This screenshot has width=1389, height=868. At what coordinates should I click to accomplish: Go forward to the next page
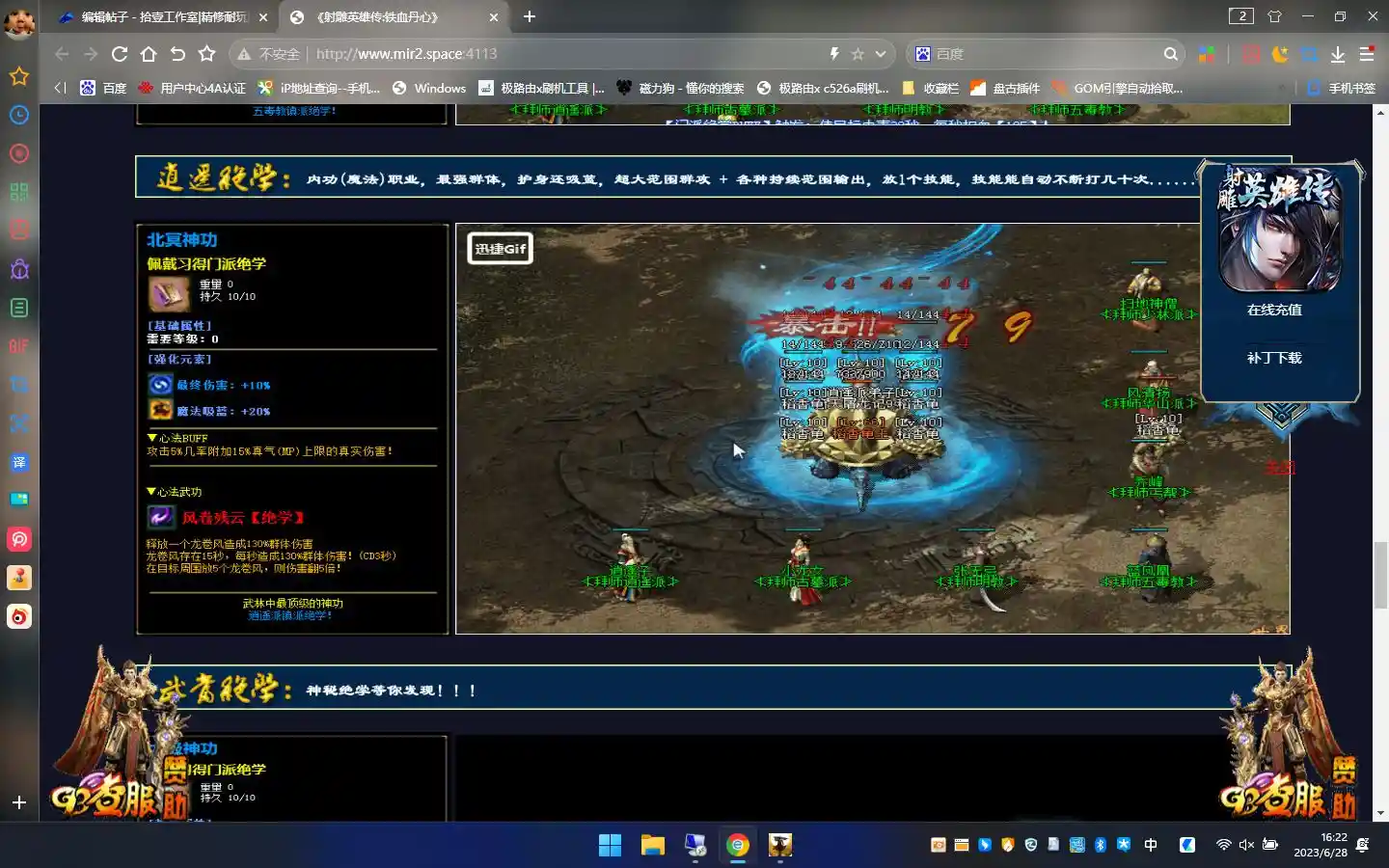(x=91, y=54)
